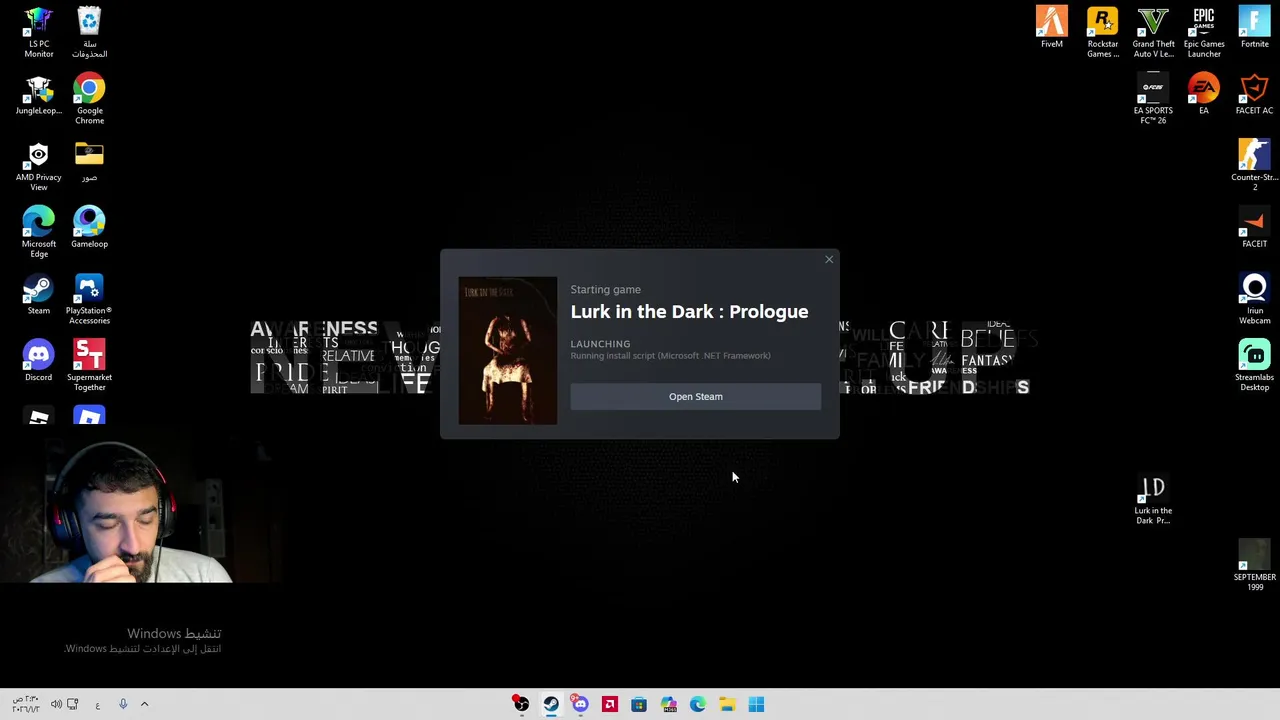The width and height of the screenshot is (1280, 720).
Task: Open the Rockstar Games Launcher shortcut
Action: 1102,32
